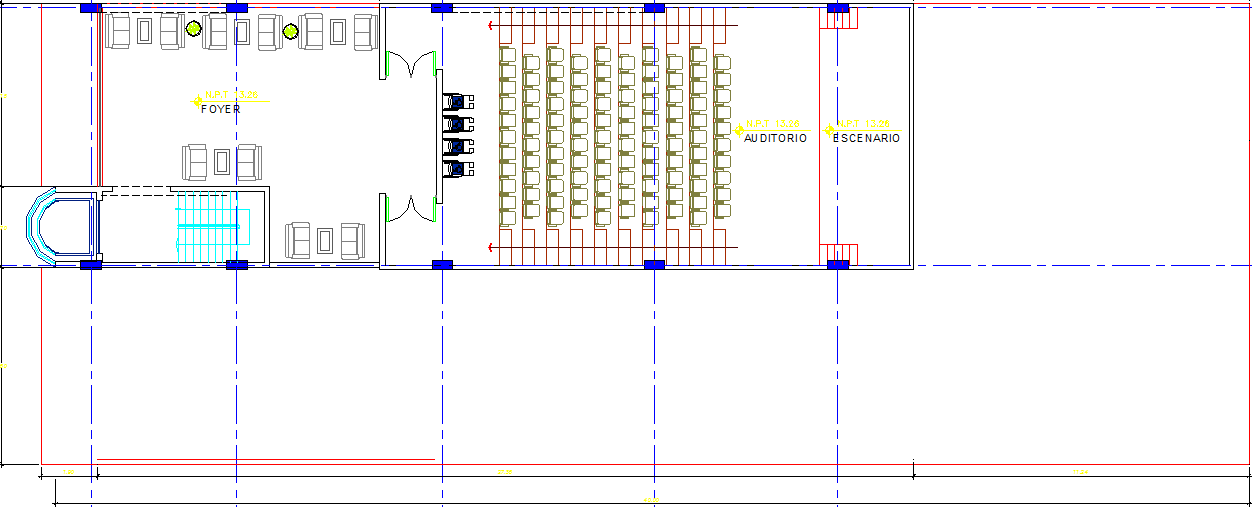Click the cyan curved element at far left
Screen dimensions: 1252x507
click(40, 227)
